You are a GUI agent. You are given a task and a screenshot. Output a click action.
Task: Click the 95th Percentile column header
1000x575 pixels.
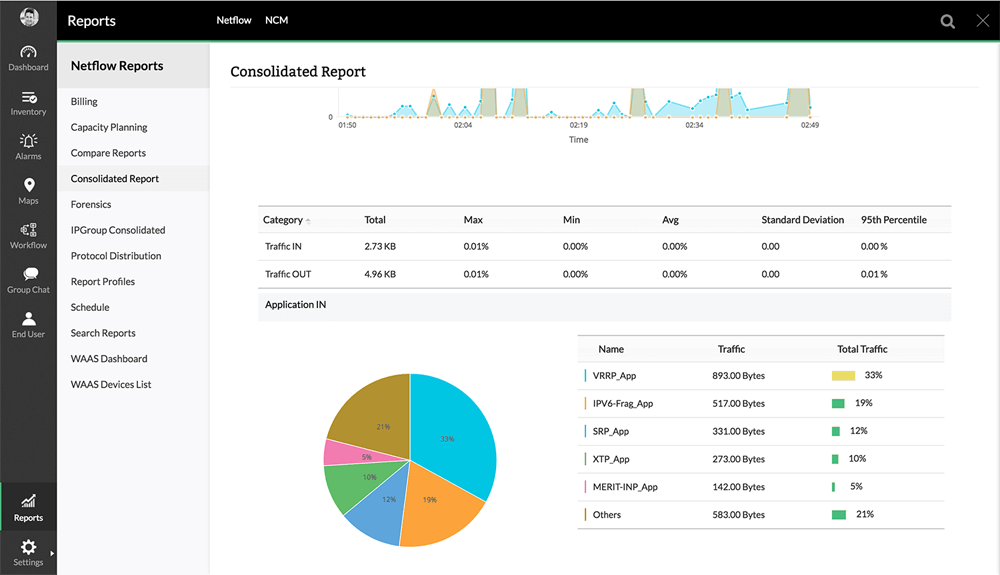click(893, 220)
